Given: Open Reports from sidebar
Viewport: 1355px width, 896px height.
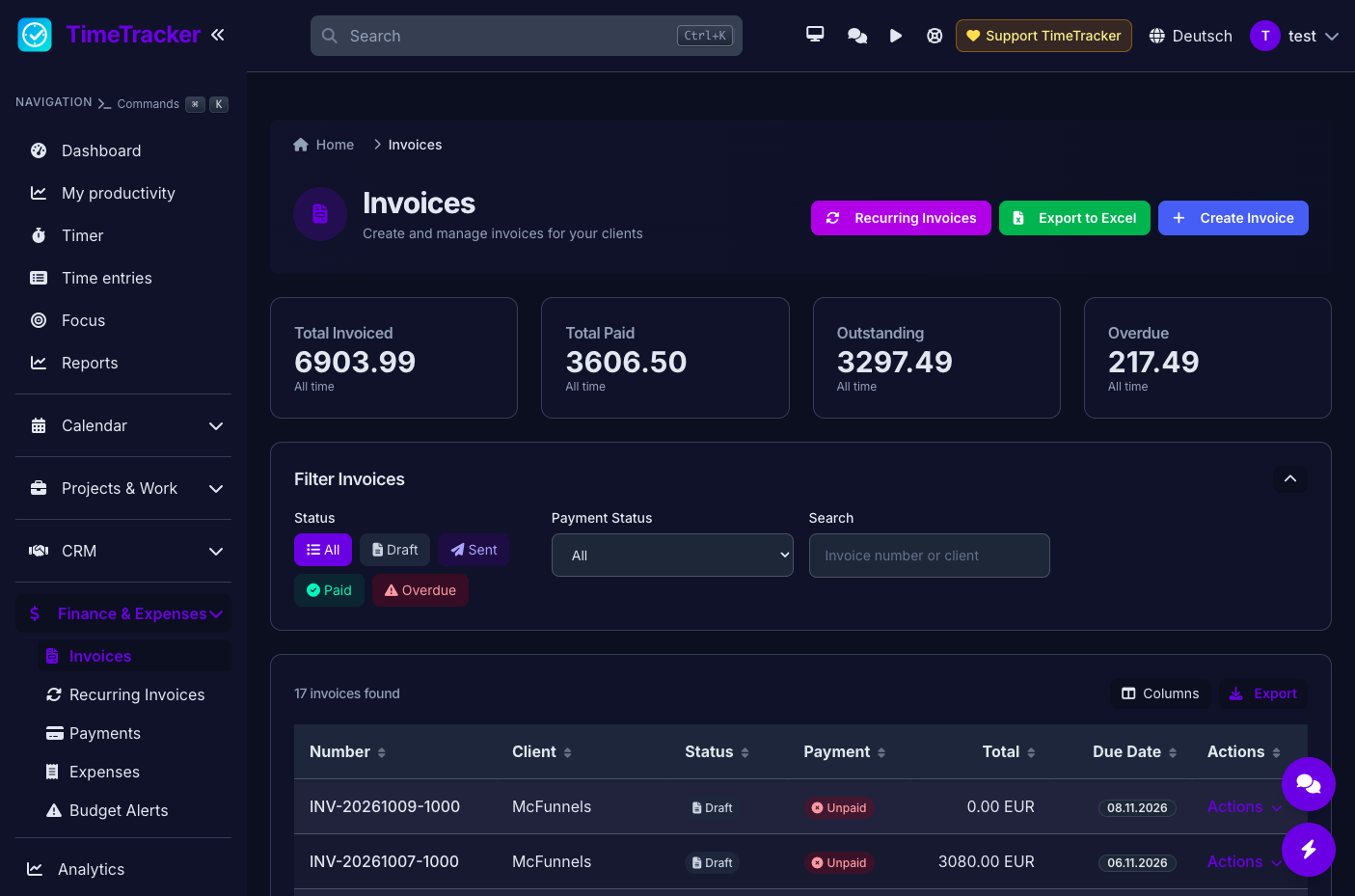Looking at the screenshot, I should point(123,363).
